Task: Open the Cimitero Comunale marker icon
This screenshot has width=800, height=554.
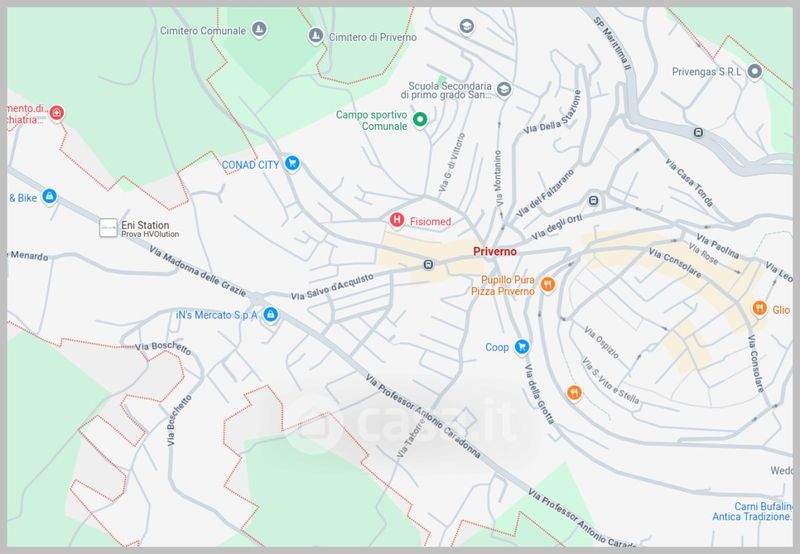Action: 260,30
